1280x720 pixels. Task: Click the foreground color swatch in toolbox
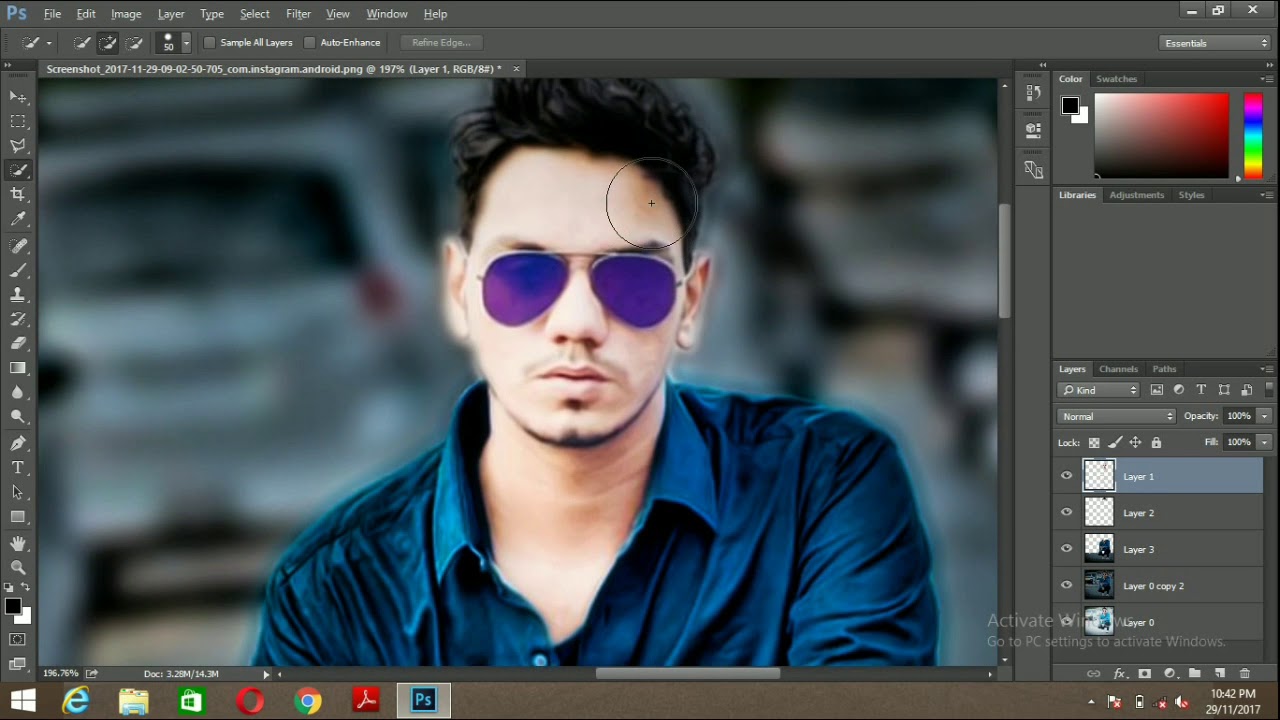pyautogui.click(x=13, y=607)
